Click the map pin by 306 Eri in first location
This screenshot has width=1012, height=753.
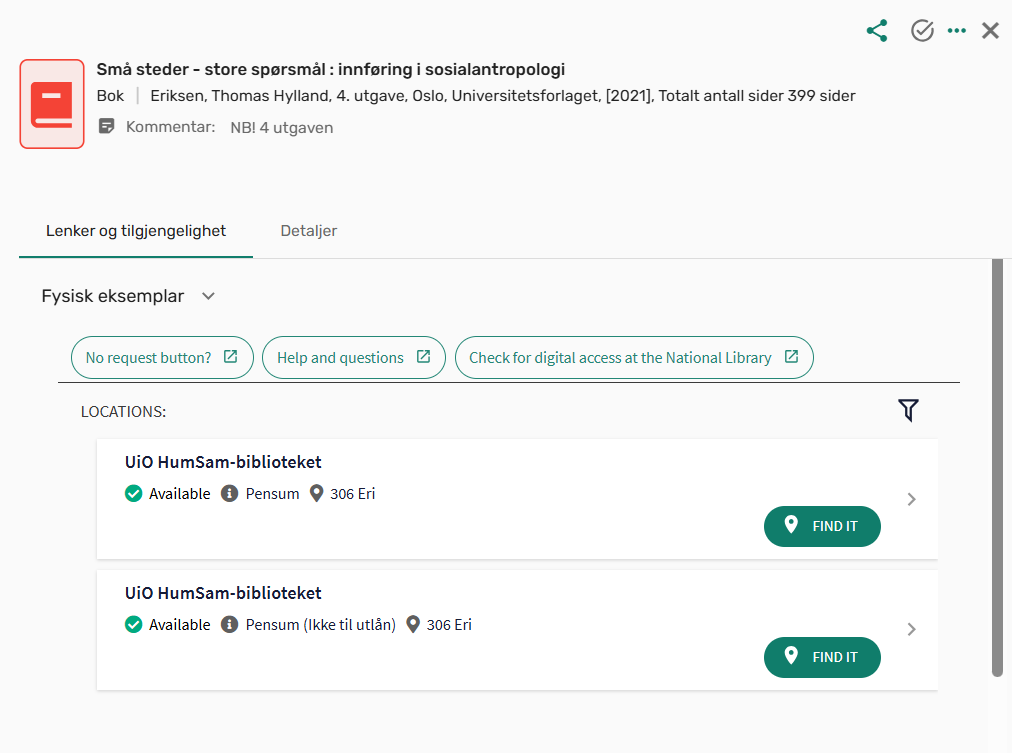pyautogui.click(x=316, y=494)
